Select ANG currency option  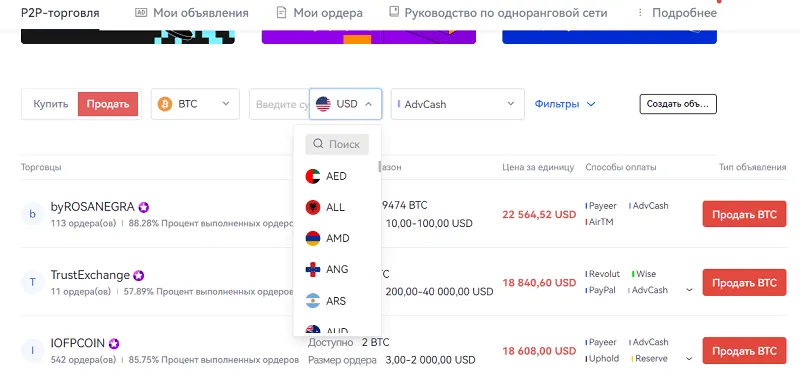pyautogui.click(x=337, y=269)
